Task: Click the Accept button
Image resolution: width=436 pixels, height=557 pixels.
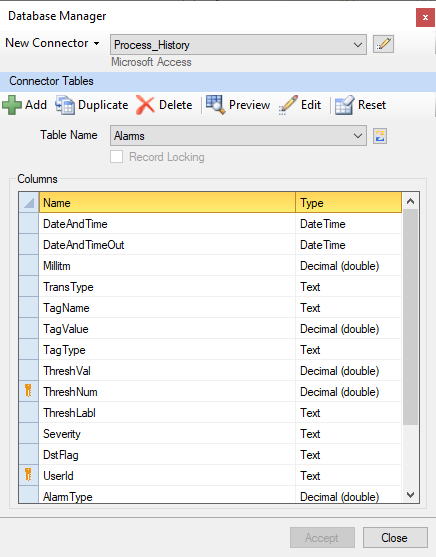Action: click(322, 537)
